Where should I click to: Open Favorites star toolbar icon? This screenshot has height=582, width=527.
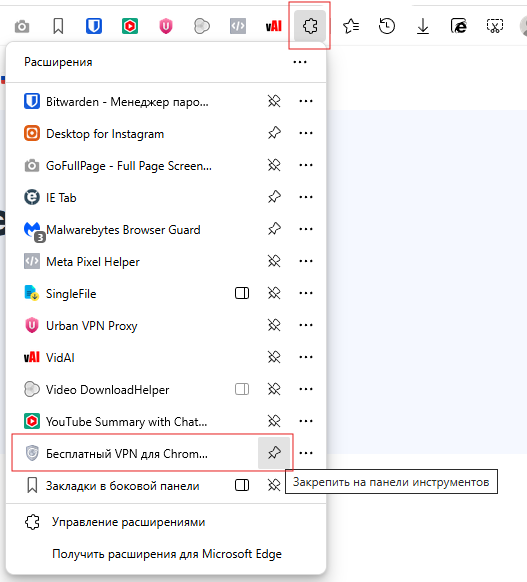point(351,26)
